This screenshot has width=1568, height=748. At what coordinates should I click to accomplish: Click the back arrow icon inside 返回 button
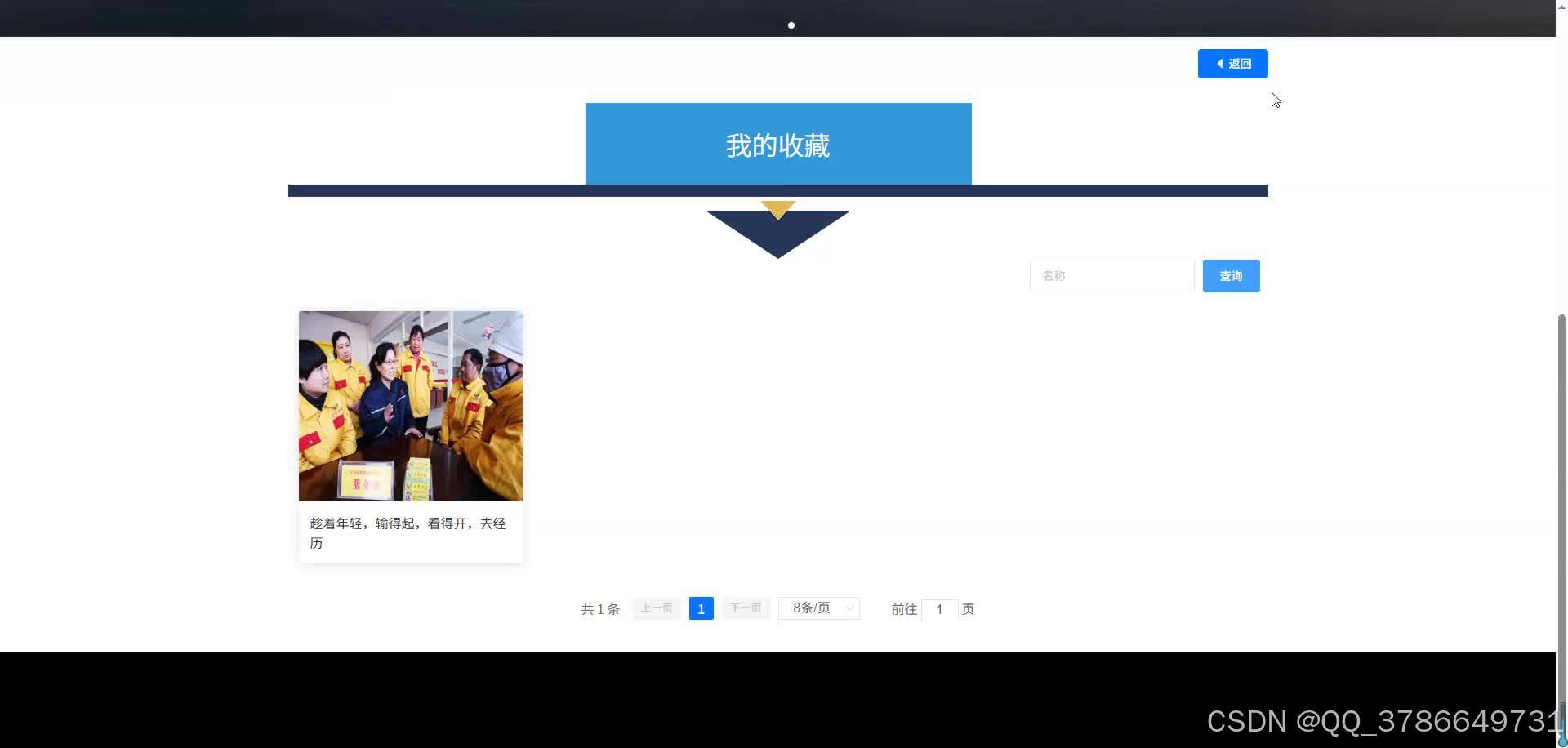1220,63
